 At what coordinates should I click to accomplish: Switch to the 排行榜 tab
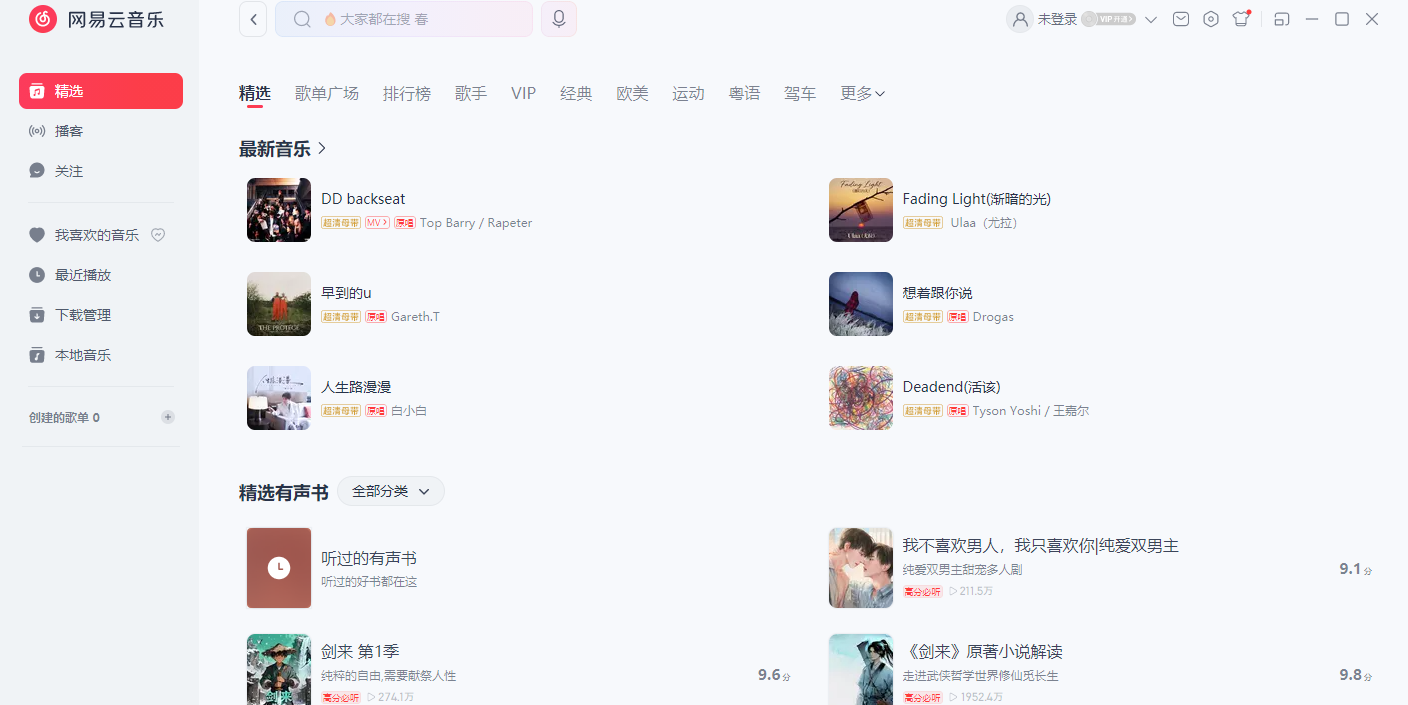pyautogui.click(x=407, y=93)
